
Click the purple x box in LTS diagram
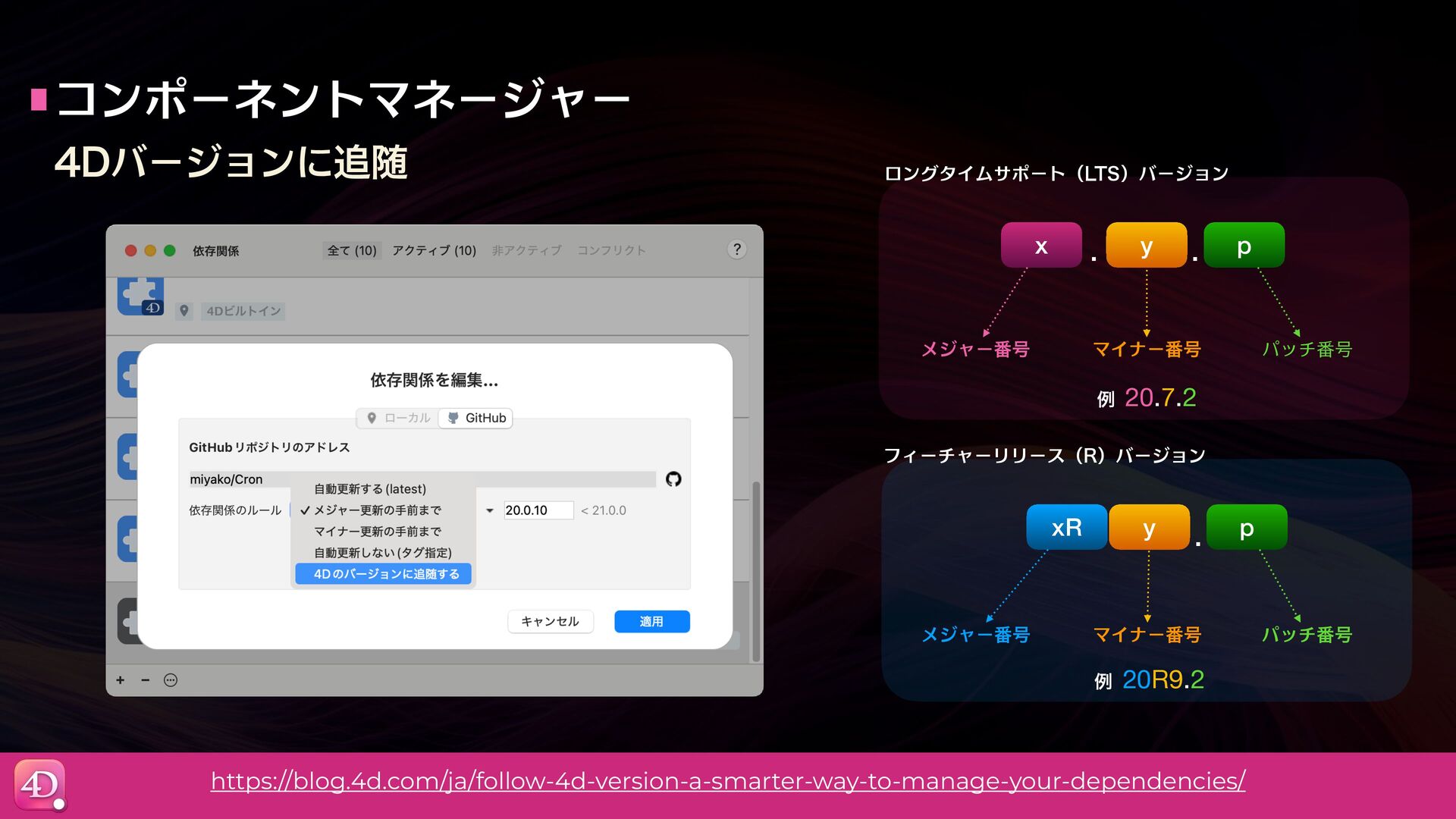1041,245
